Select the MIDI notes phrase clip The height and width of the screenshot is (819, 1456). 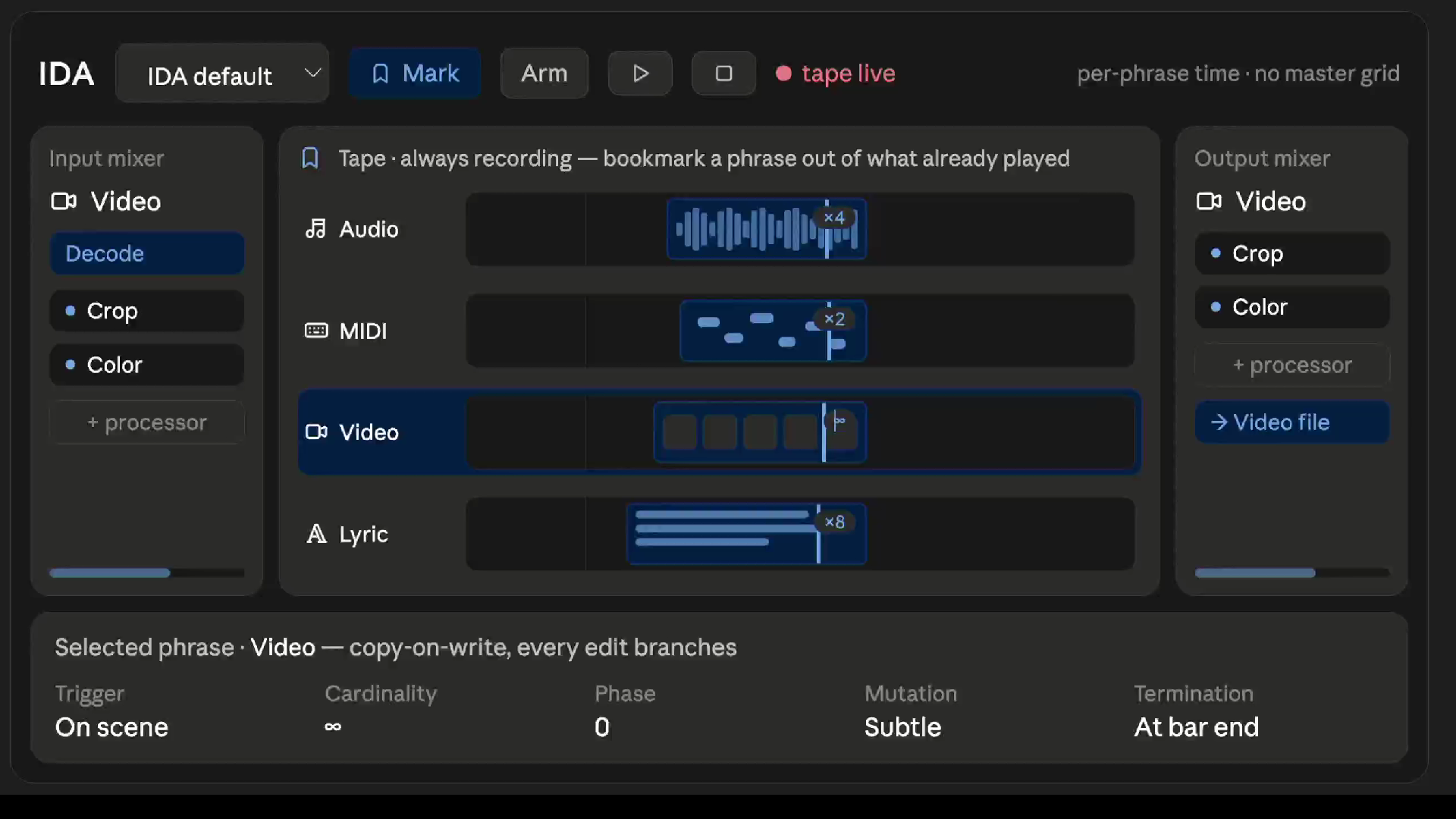(773, 331)
